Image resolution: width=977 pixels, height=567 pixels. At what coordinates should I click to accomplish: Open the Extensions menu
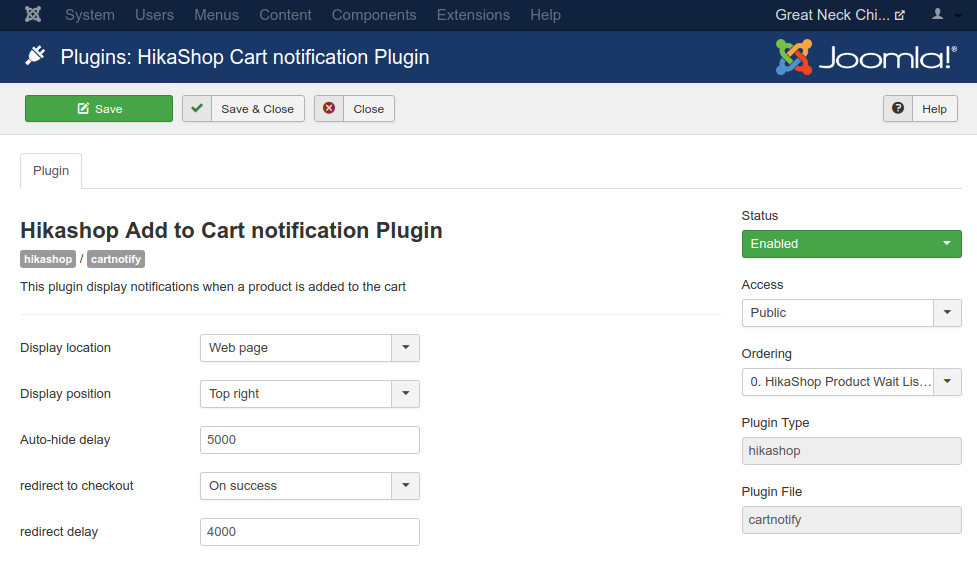pyautogui.click(x=473, y=15)
